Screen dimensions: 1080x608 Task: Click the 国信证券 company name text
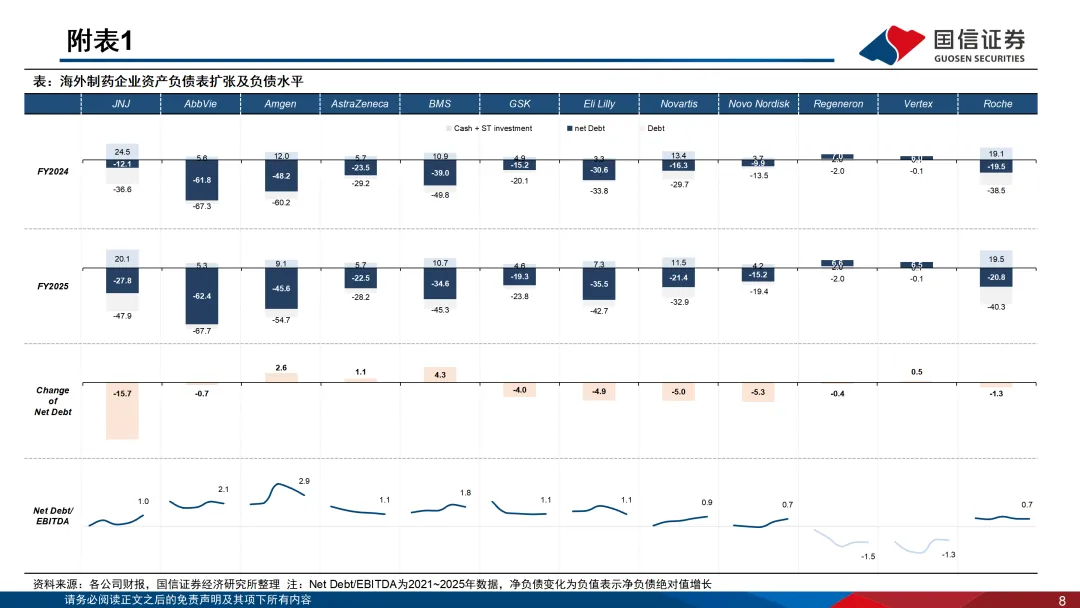click(979, 39)
